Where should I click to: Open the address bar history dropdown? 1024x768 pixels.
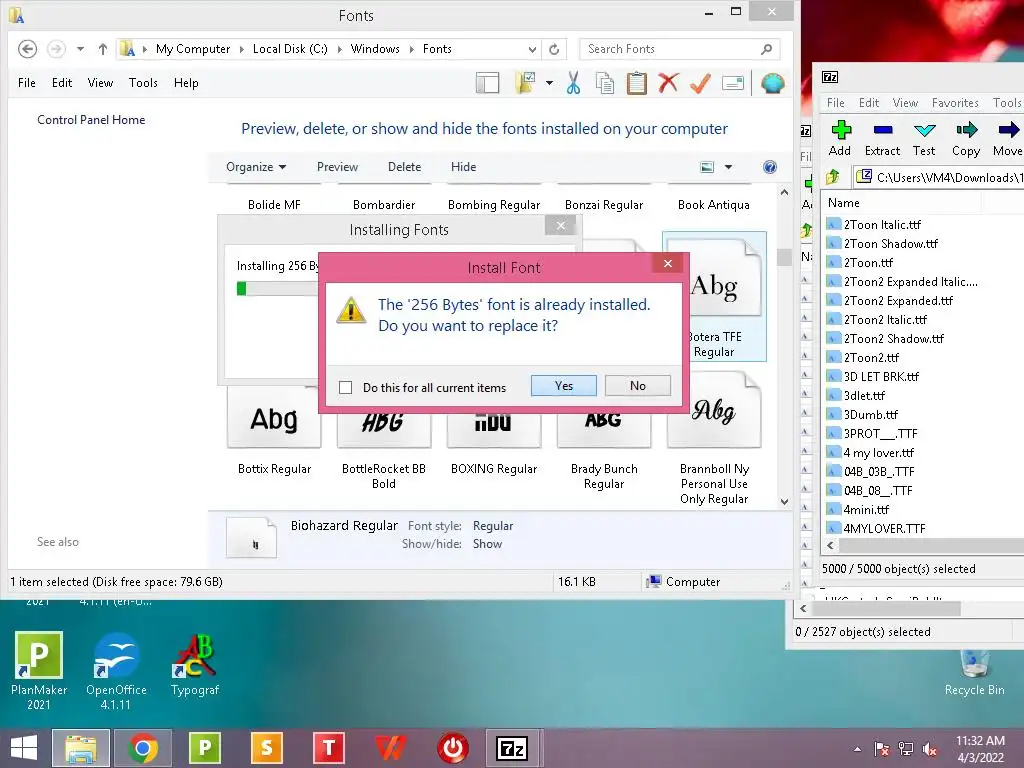(x=532, y=49)
